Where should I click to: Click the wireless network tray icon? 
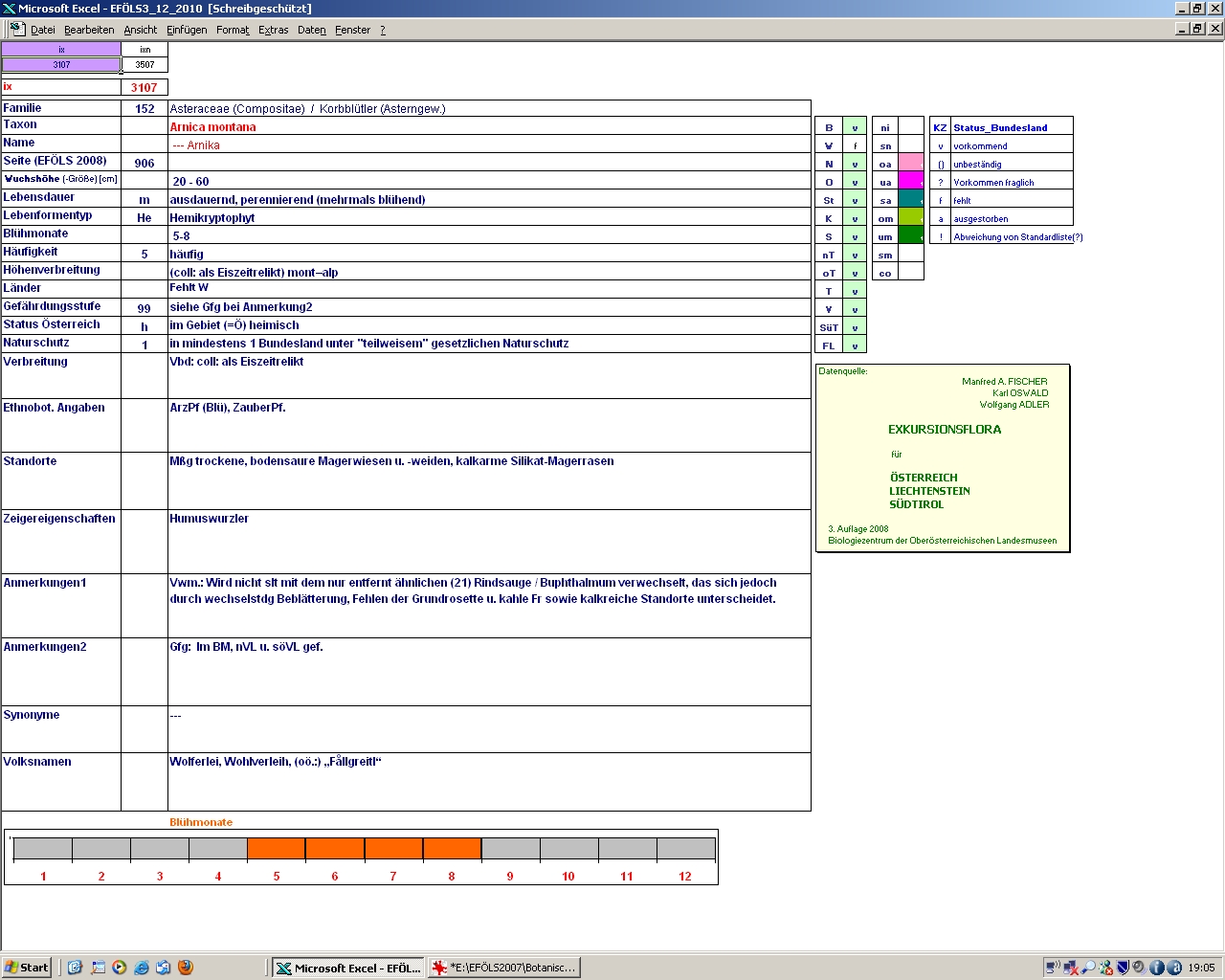pos(1053,968)
